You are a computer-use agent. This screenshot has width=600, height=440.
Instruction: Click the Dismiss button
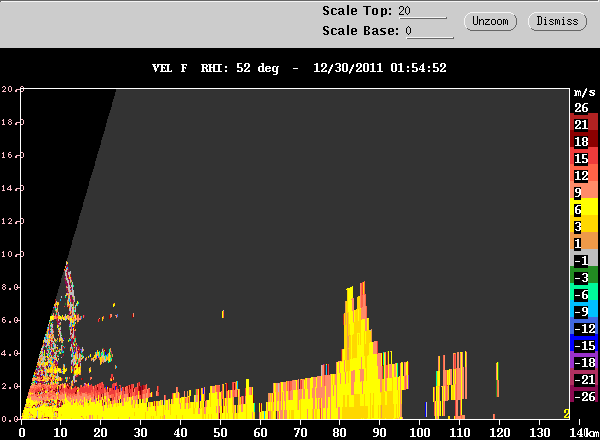click(x=557, y=21)
